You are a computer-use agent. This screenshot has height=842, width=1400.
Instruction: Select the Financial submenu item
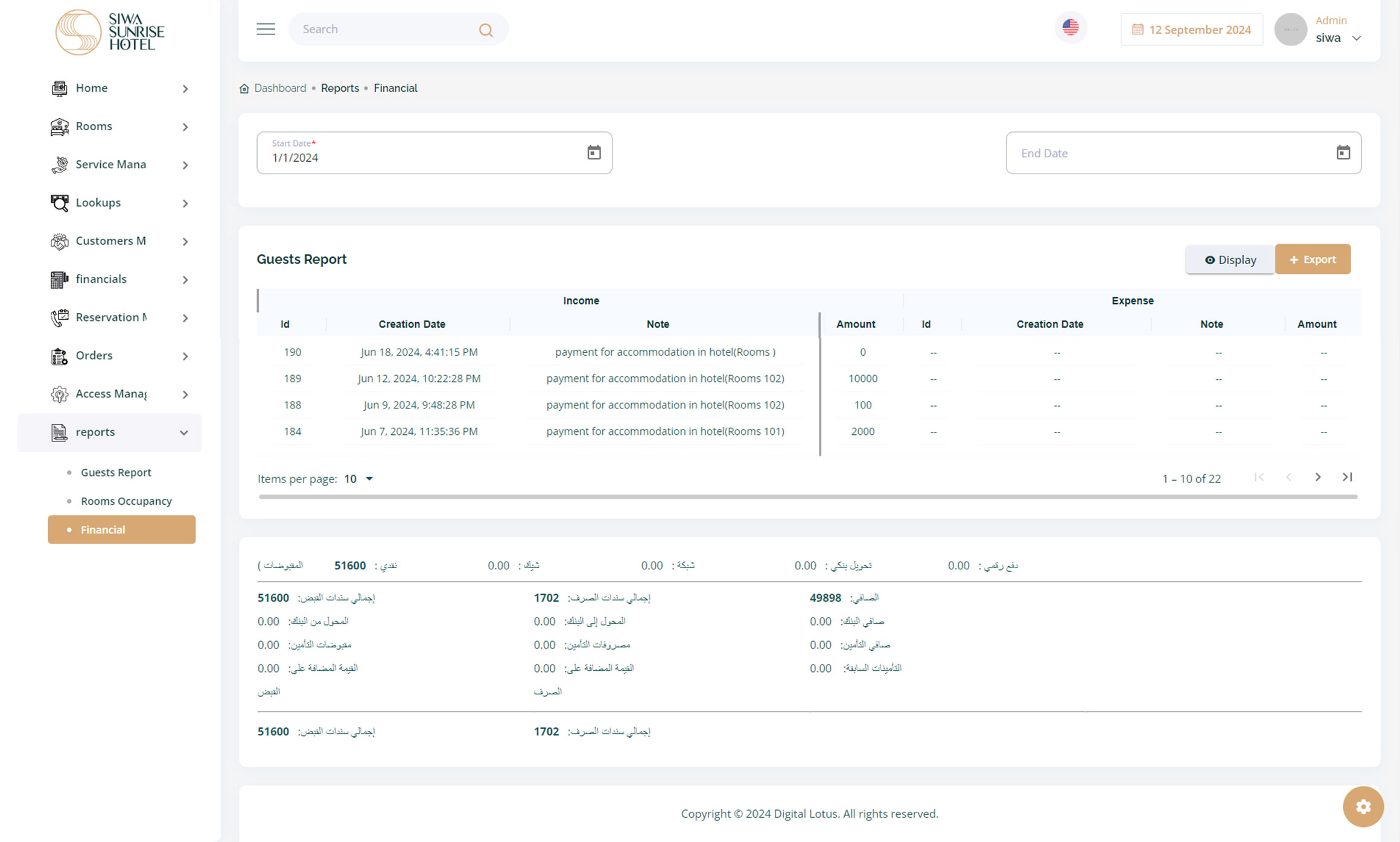tap(121, 530)
